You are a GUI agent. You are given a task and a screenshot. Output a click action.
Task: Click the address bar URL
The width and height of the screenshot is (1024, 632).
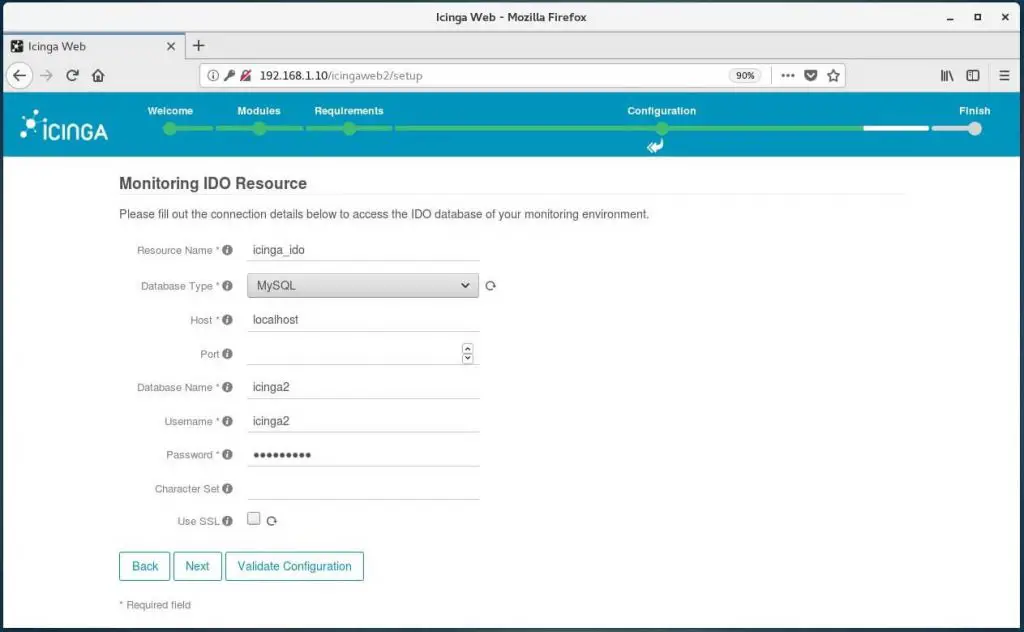[x=341, y=76]
